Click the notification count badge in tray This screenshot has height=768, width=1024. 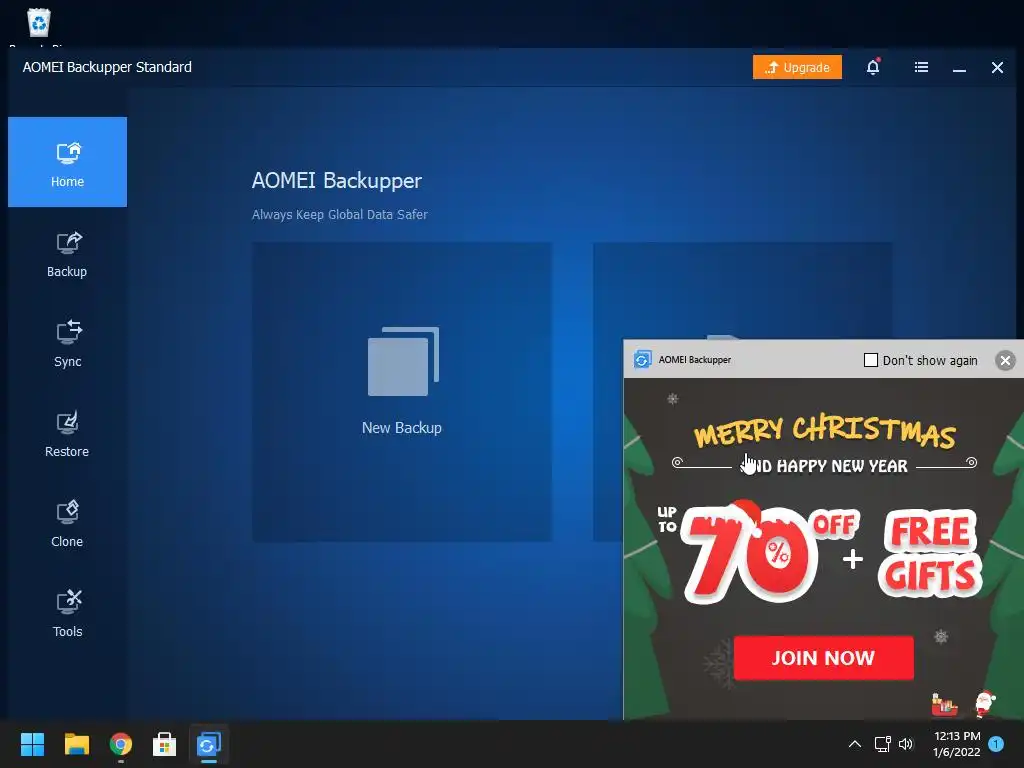(996, 744)
